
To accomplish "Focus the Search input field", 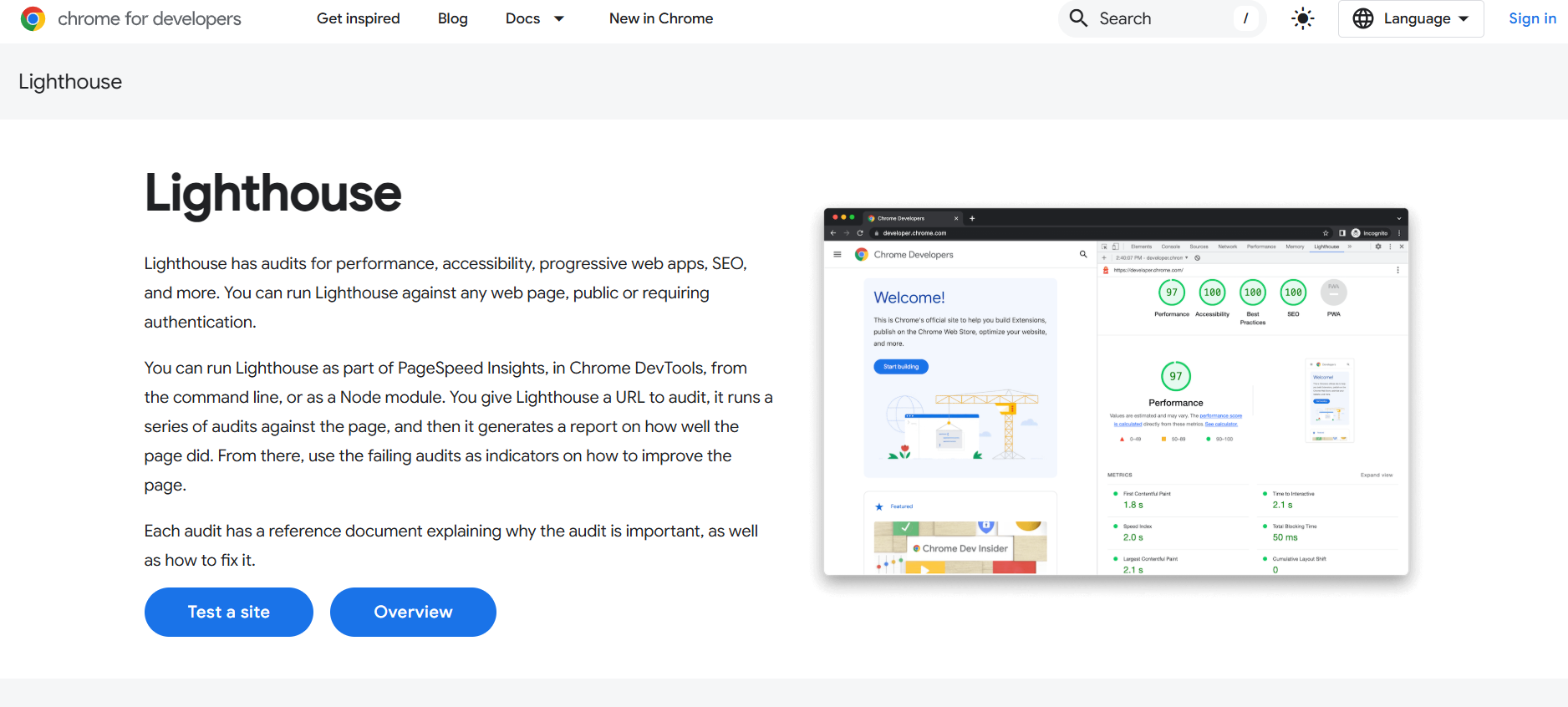I will click(x=1163, y=18).
